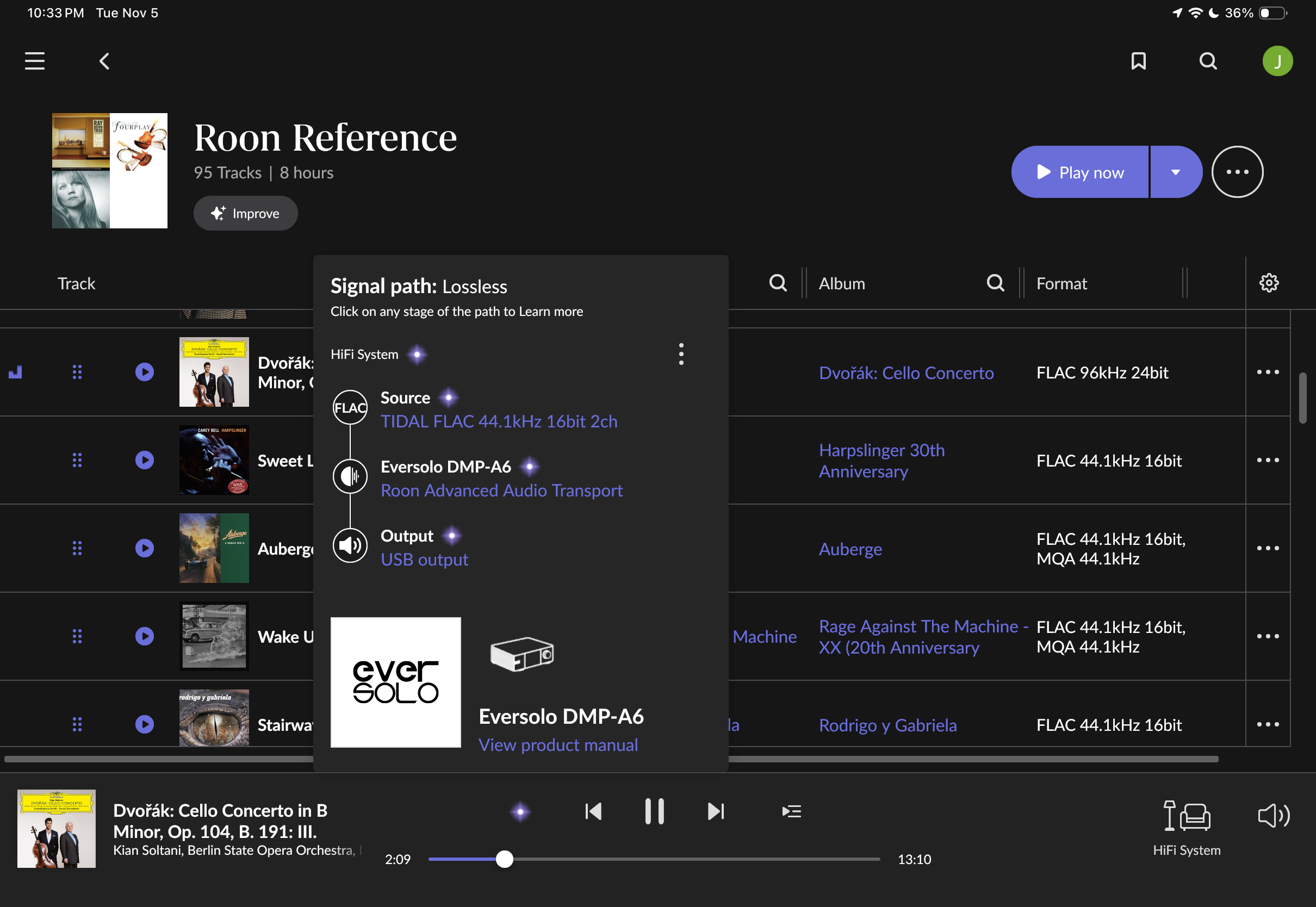The image size is (1316, 907).
Task: Play the Dvořák track row button
Action: (144, 372)
